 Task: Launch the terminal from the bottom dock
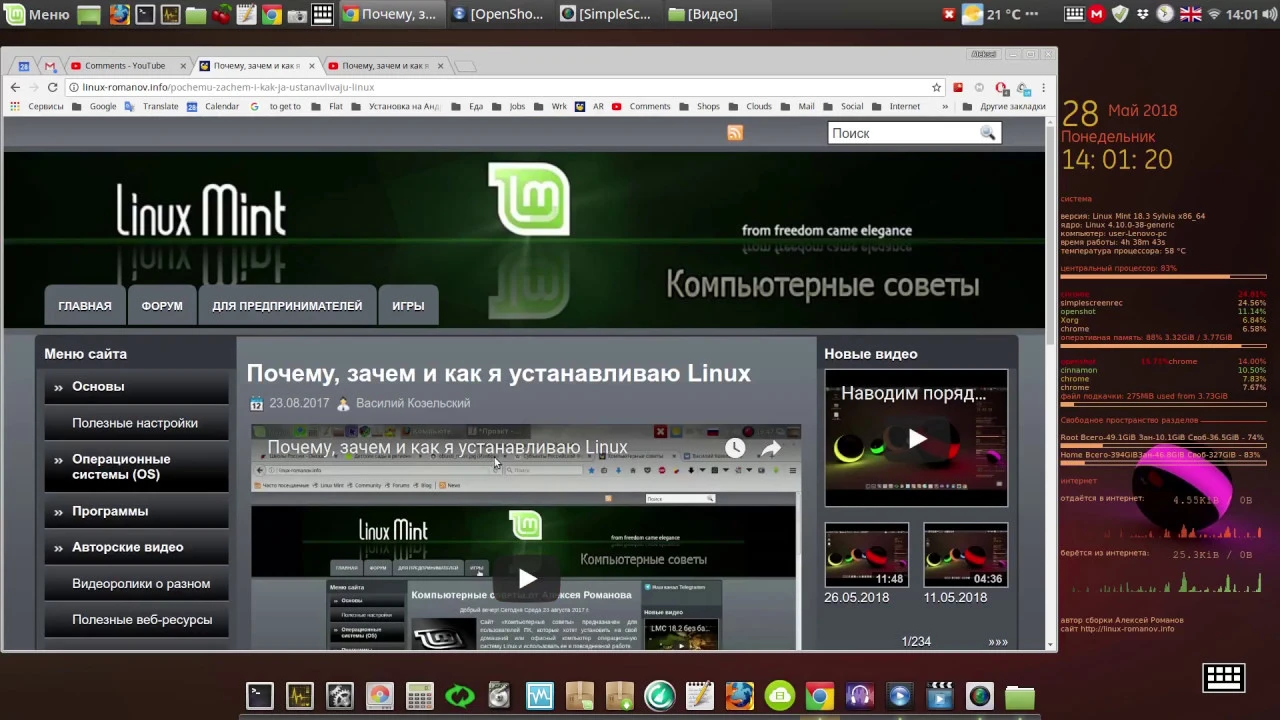260,696
